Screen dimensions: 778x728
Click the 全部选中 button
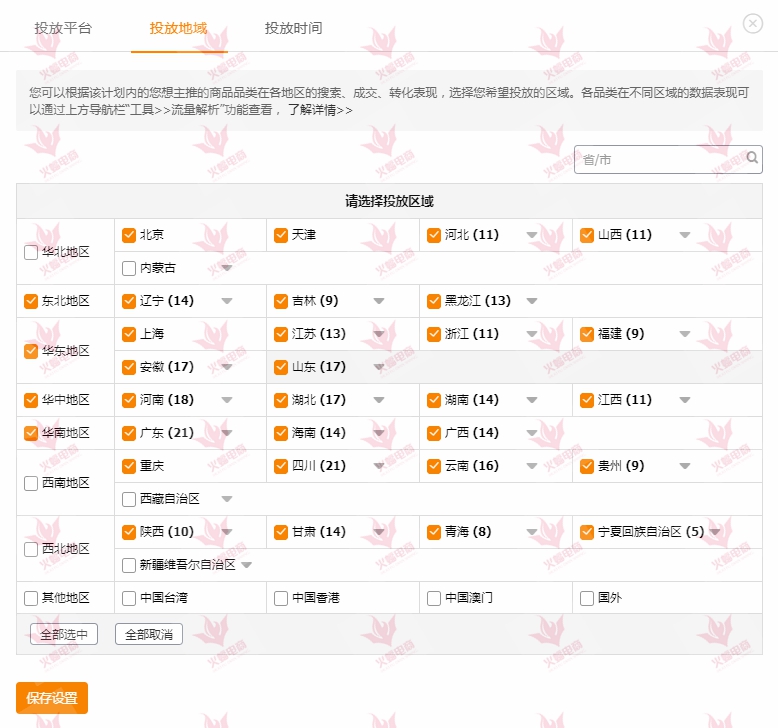click(64, 634)
